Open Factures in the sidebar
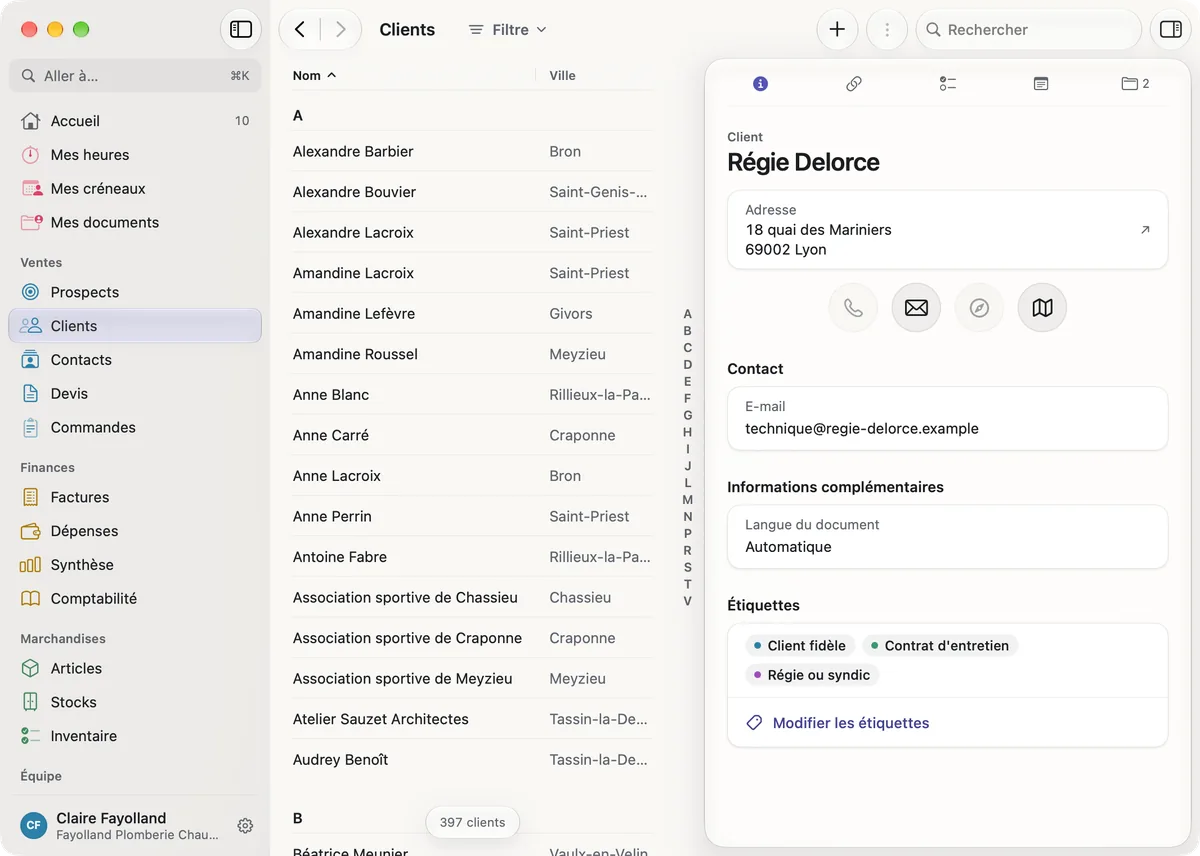 135,497
